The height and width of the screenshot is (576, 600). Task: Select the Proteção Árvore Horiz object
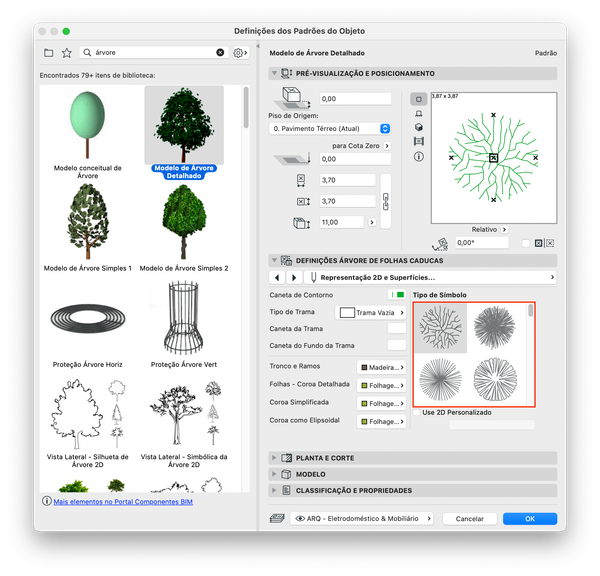coord(88,325)
